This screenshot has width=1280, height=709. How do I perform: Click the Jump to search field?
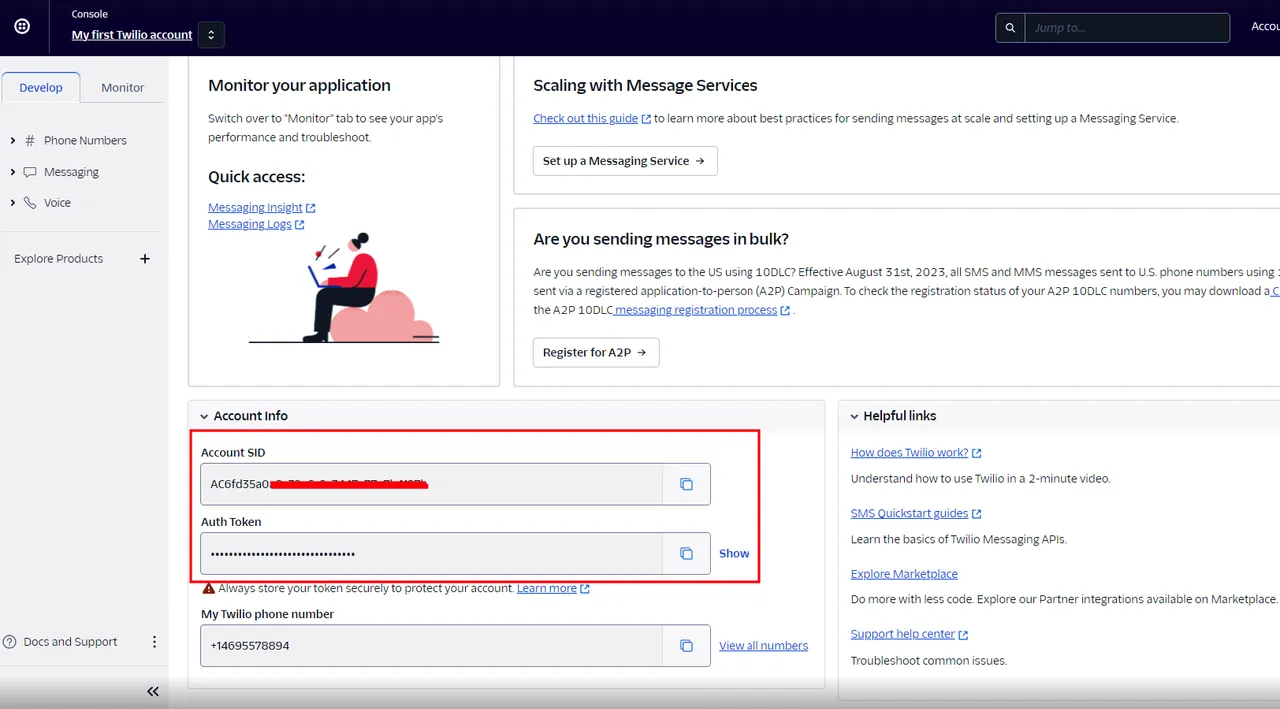tap(1126, 28)
